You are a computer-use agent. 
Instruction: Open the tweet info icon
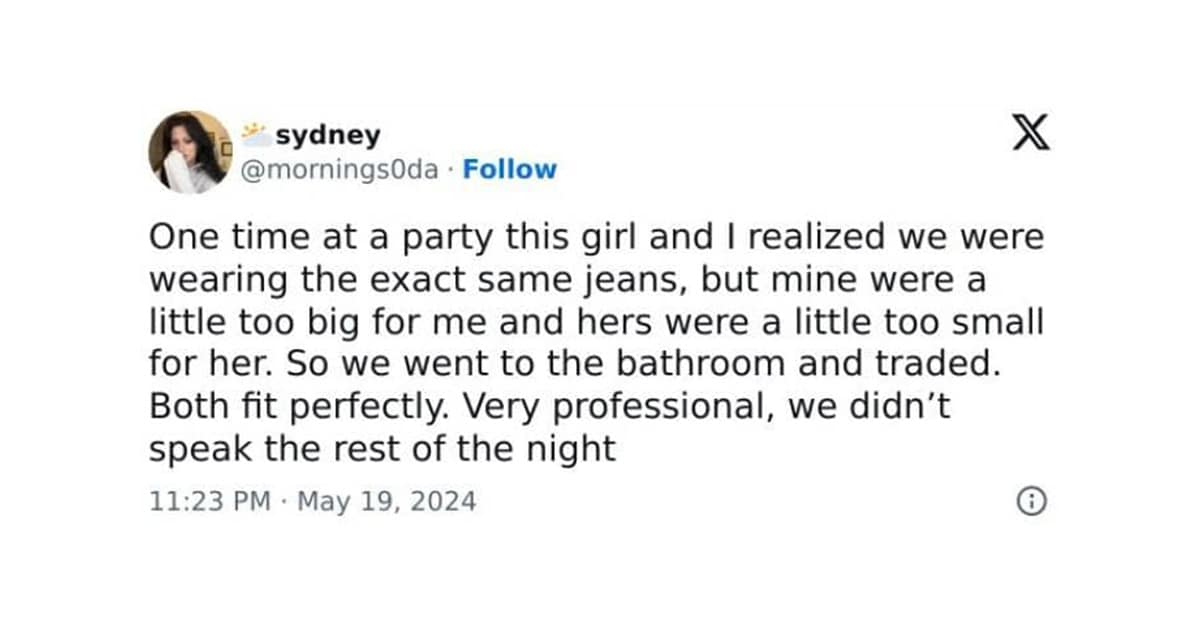coord(1031,501)
